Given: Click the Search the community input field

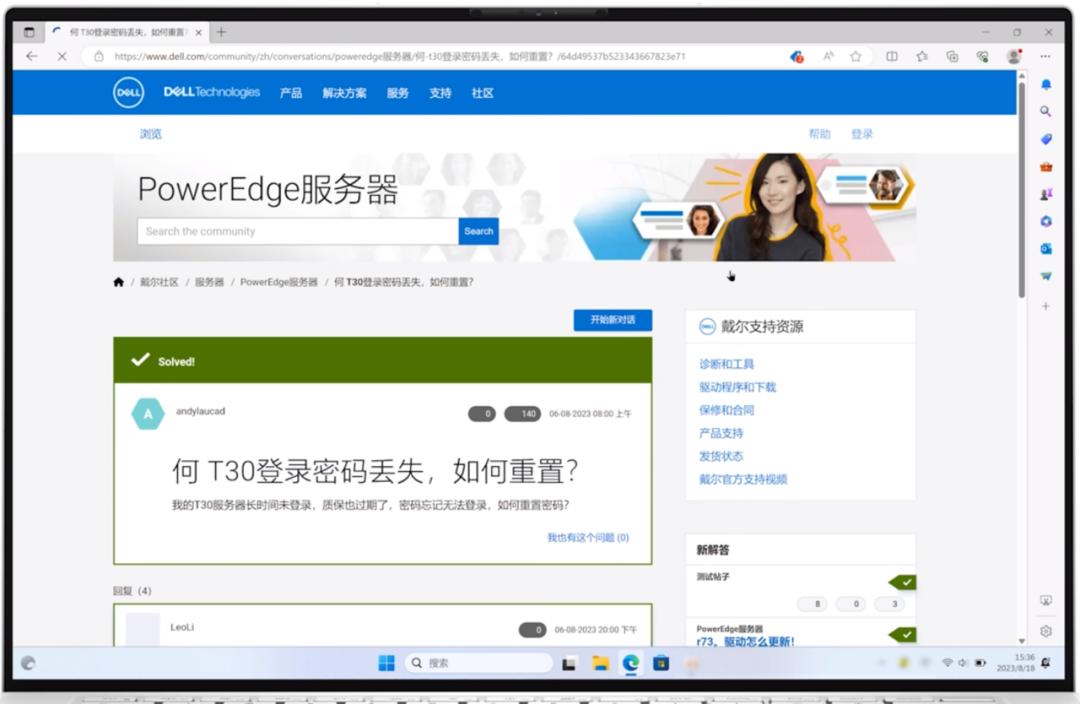Looking at the screenshot, I should coord(290,231).
